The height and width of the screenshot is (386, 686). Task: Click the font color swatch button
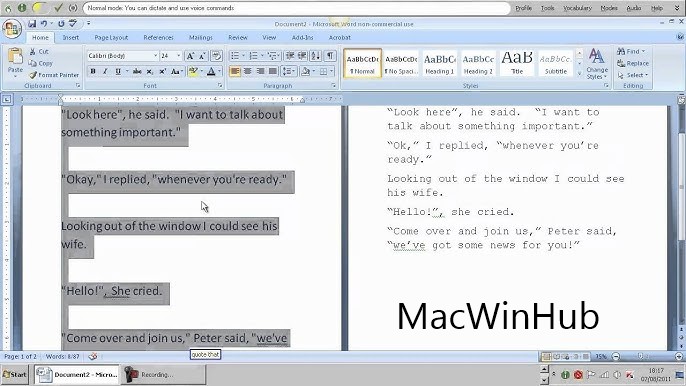tap(211, 71)
